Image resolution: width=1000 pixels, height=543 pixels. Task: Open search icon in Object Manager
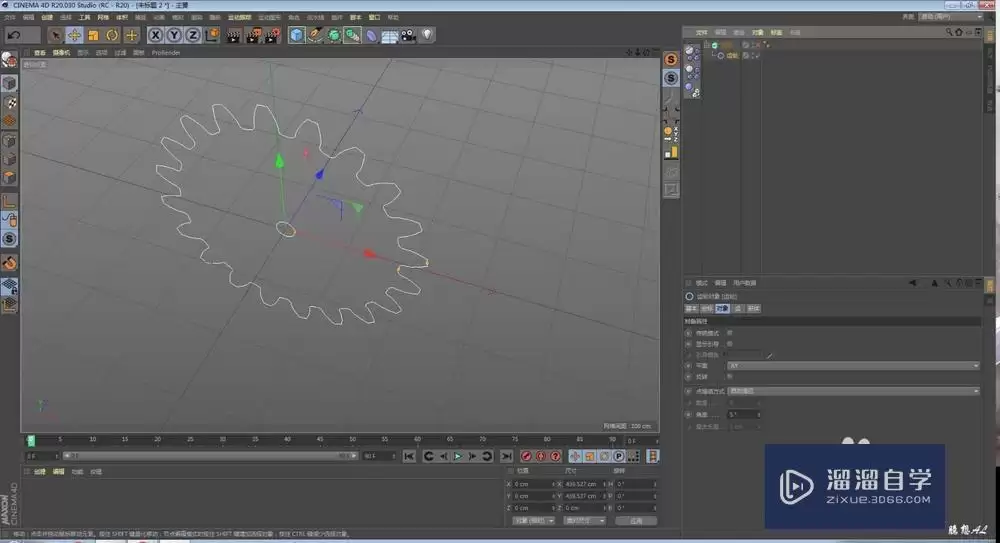(x=948, y=32)
